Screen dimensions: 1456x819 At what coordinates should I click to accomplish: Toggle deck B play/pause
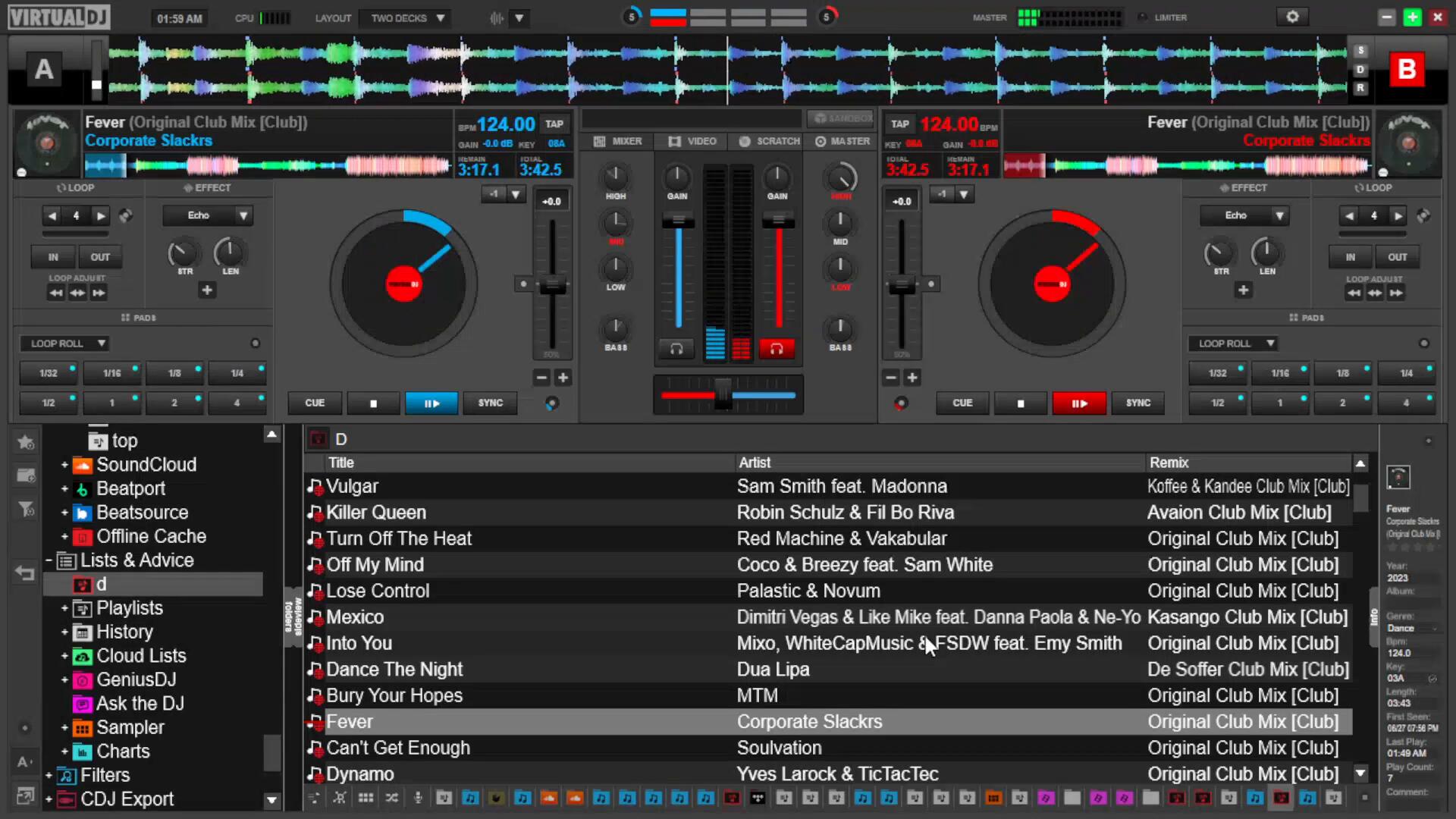point(1078,403)
